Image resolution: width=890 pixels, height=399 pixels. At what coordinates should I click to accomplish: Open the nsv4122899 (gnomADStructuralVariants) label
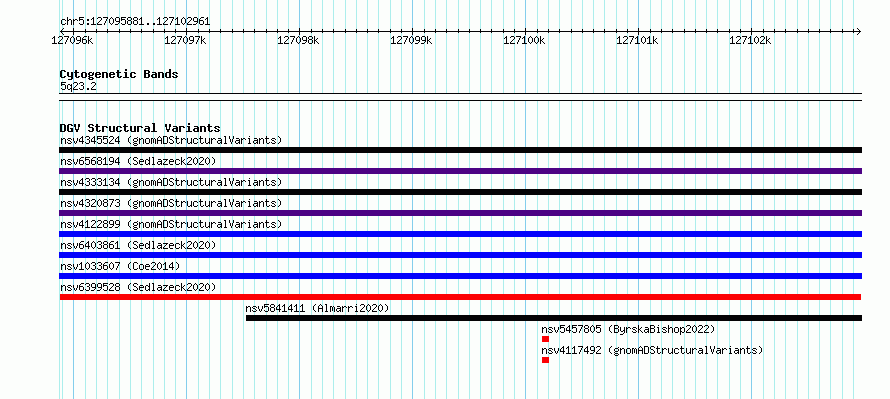coord(171,224)
